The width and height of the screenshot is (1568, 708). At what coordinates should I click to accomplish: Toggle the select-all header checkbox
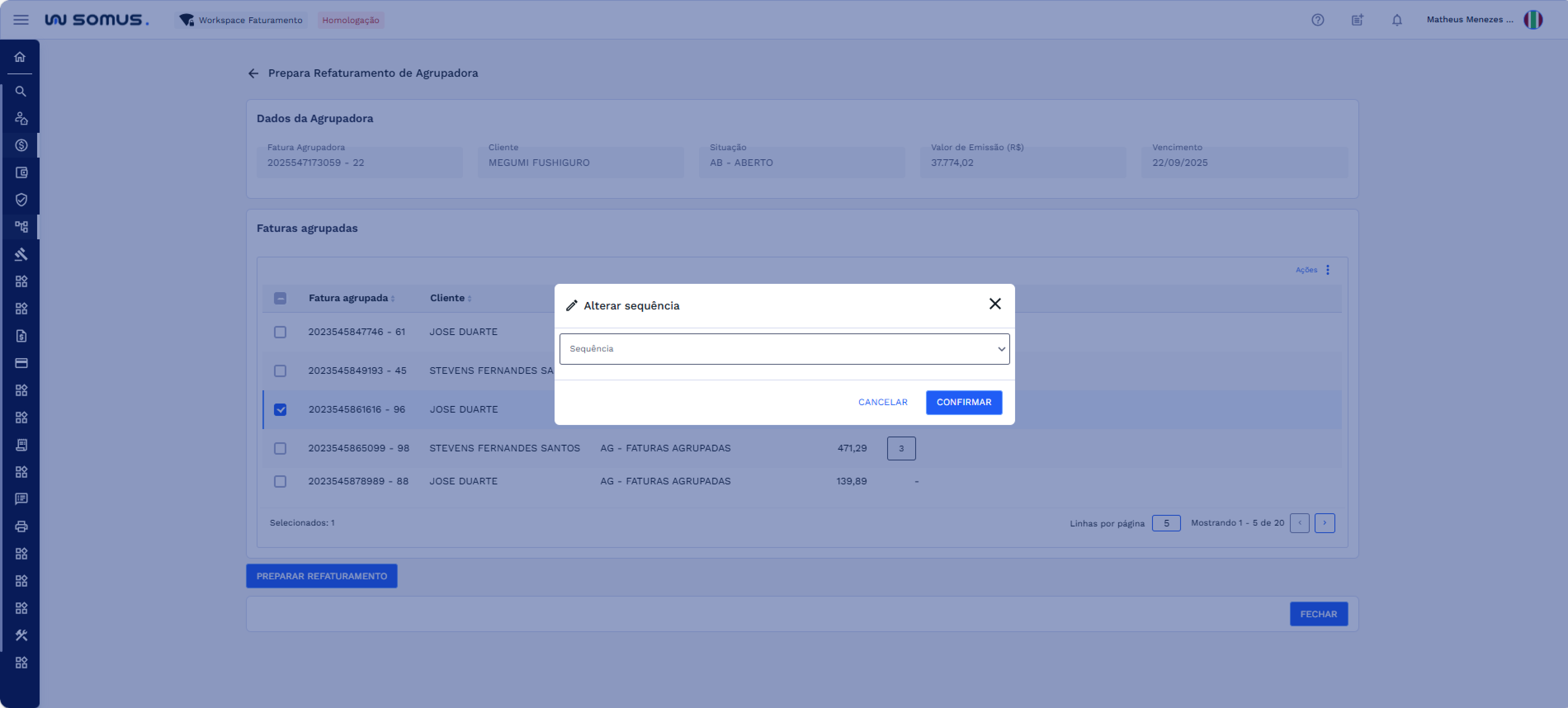tap(280, 298)
